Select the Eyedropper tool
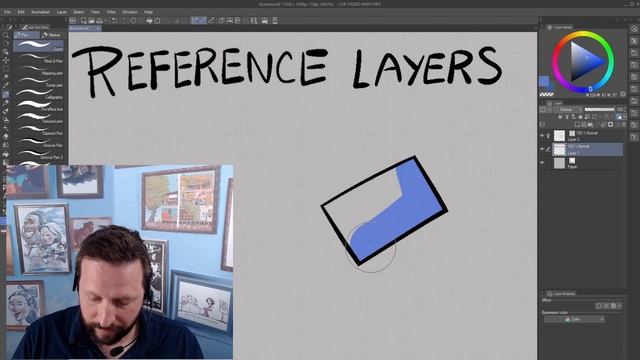 pyautogui.click(x=5, y=86)
